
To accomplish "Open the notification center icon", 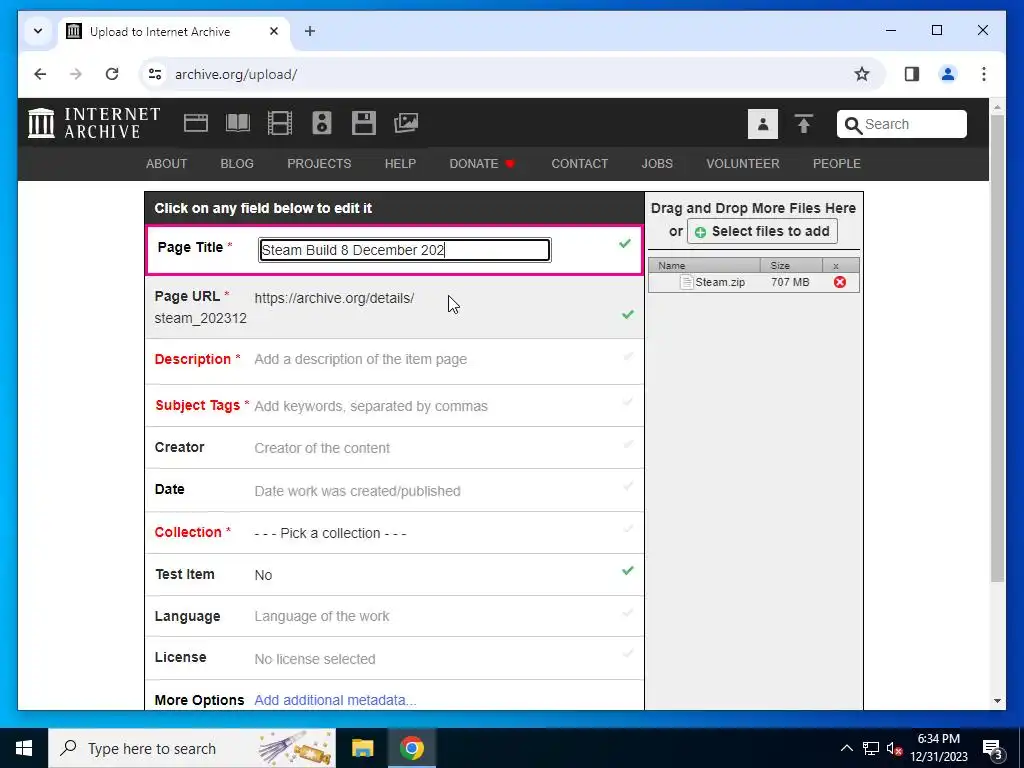I will (992, 748).
